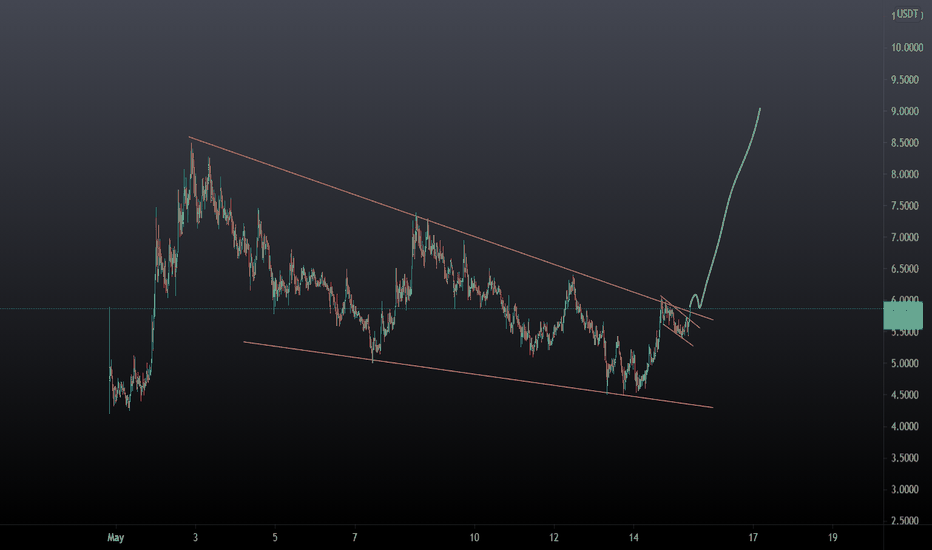Select the upper descending wedge trendline
This screenshot has height=550, width=932.
[451, 229]
